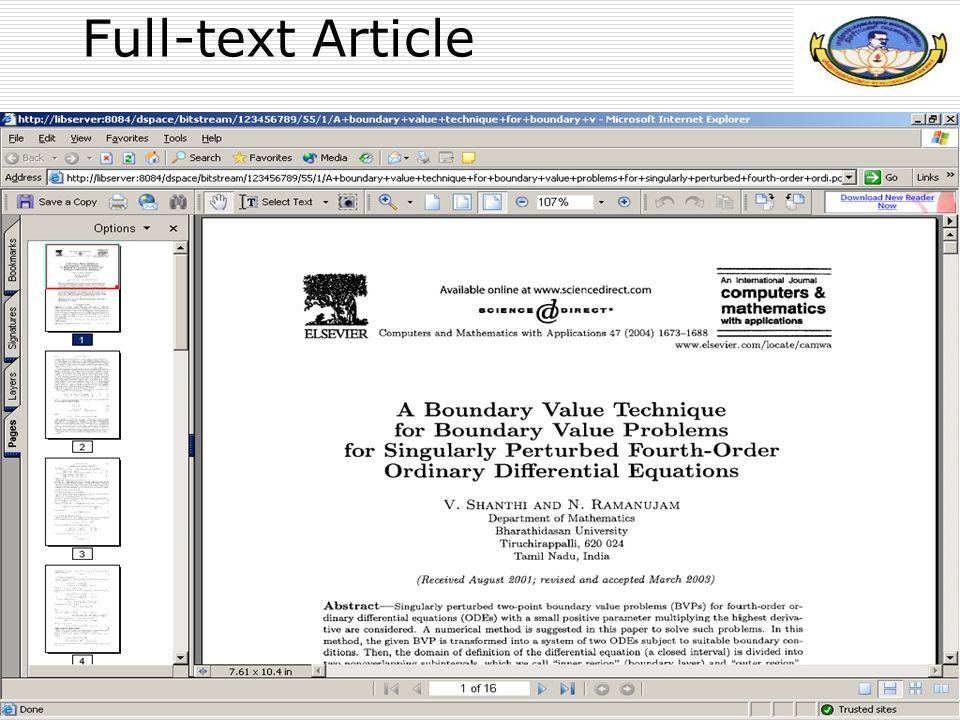Click the Media toolbar button
The width and height of the screenshot is (960, 720).
[x=325, y=158]
